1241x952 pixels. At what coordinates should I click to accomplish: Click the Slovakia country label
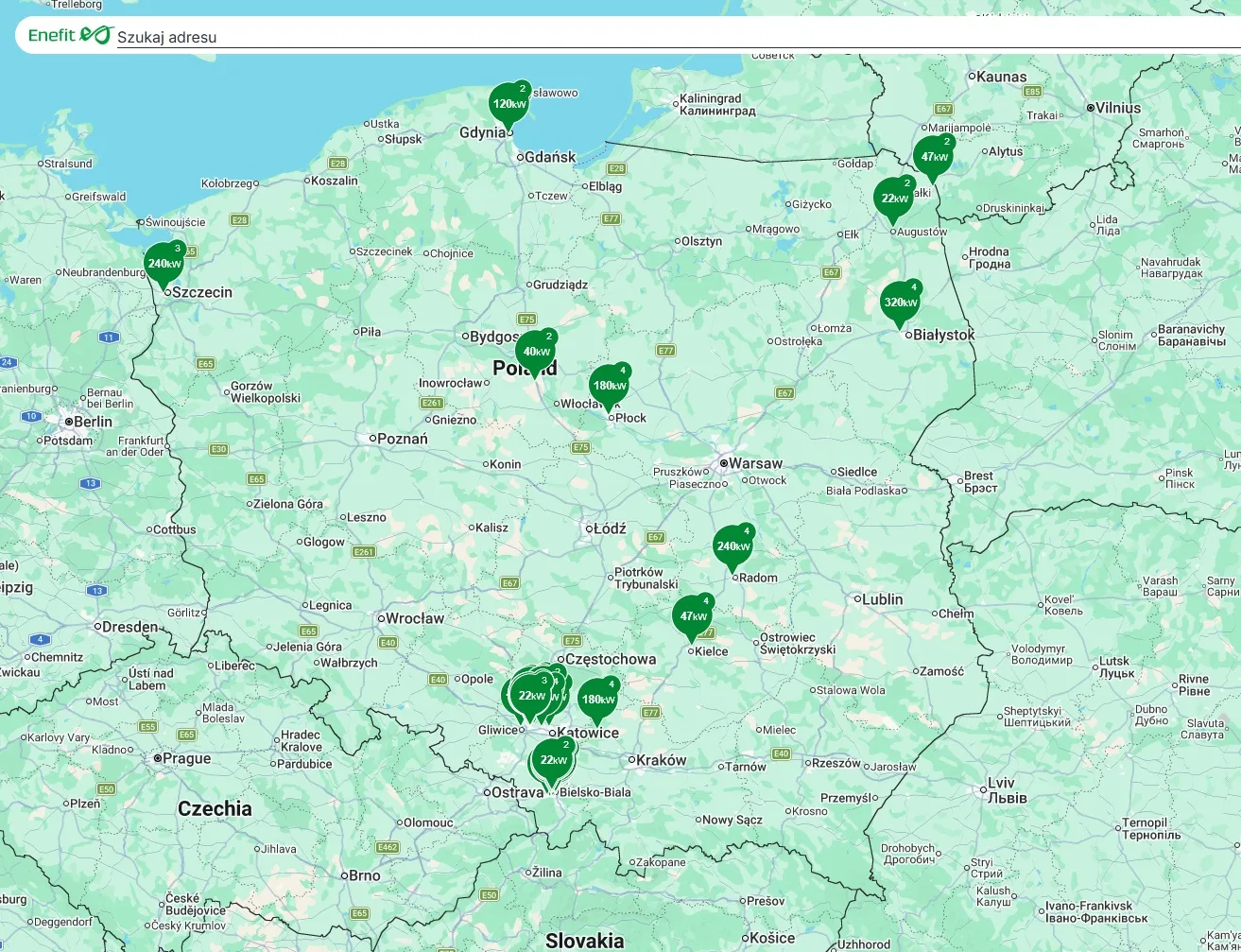[x=584, y=941]
